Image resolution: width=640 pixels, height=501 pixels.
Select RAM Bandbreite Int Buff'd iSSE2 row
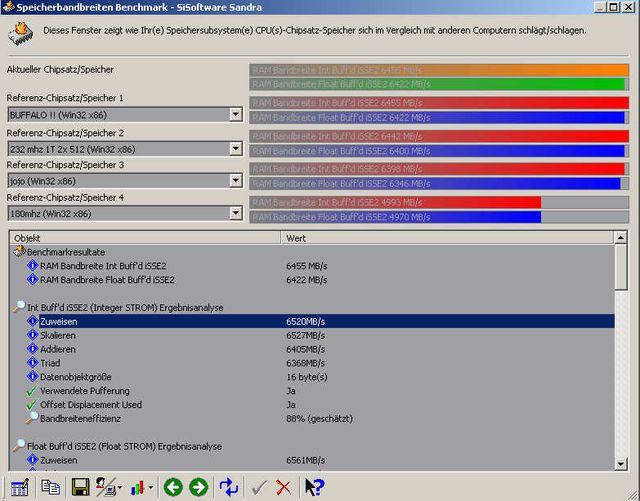tap(312, 266)
